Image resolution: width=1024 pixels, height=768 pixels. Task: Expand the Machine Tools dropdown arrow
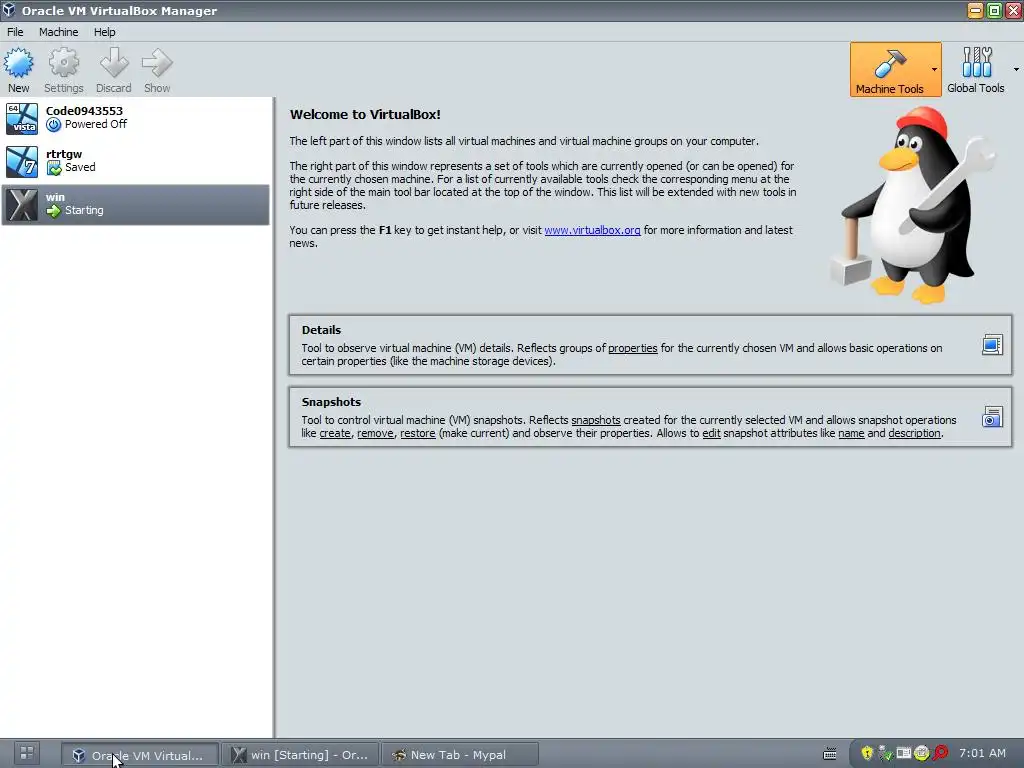pos(935,69)
